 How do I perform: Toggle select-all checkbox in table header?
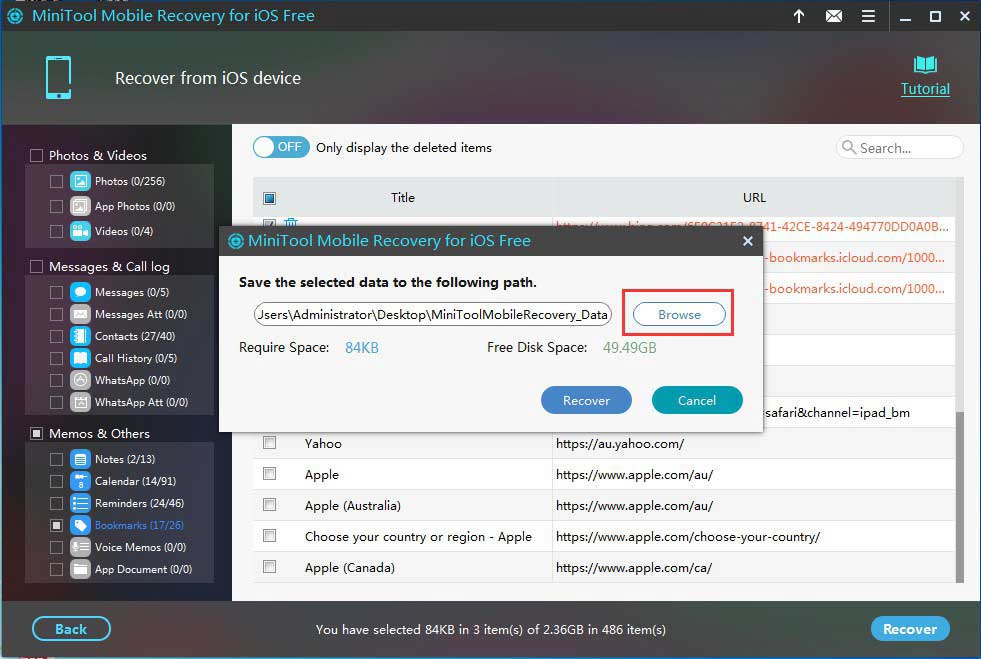270,198
